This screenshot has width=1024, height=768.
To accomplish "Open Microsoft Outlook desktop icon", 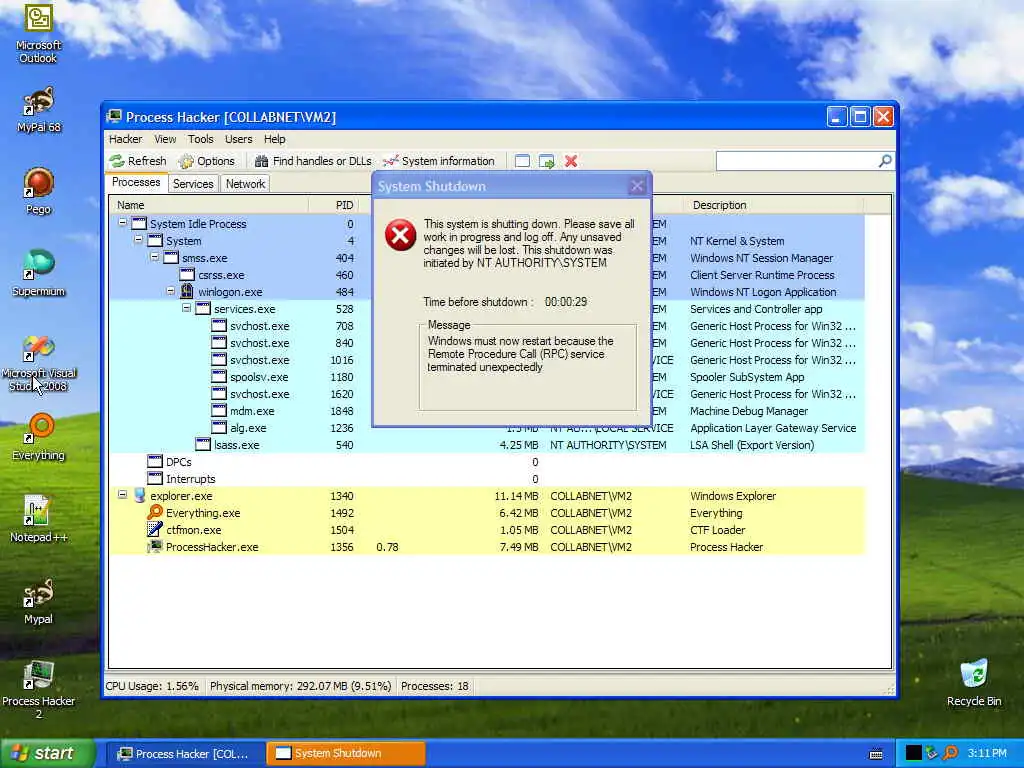I will [39, 33].
